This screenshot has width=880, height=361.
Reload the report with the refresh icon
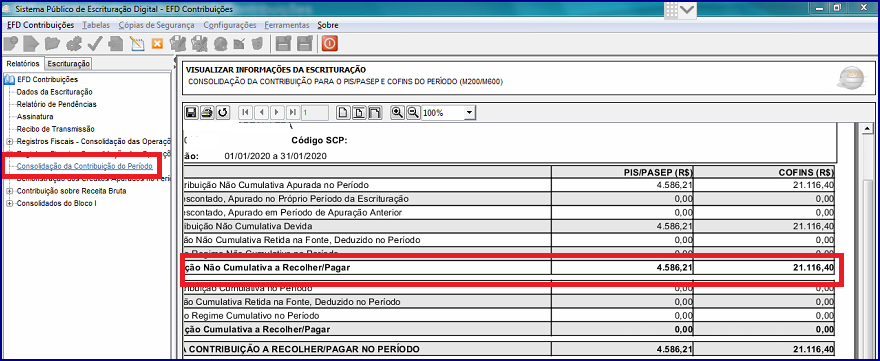pyautogui.click(x=223, y=113)
